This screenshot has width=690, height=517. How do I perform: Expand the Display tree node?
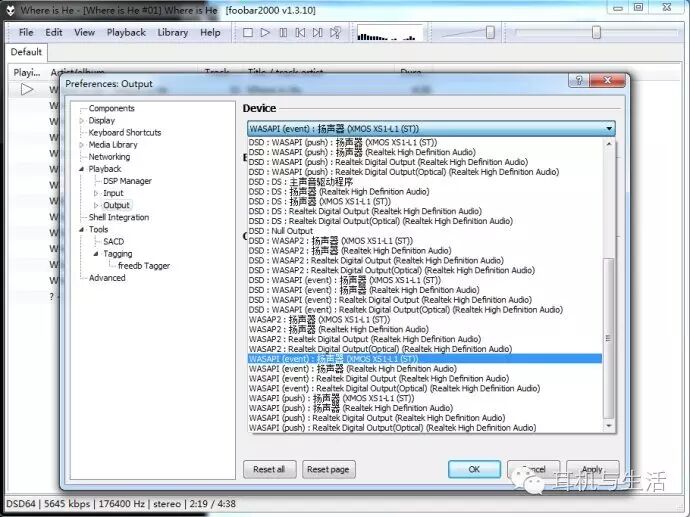pyautogui.click(x=81, y=121)
